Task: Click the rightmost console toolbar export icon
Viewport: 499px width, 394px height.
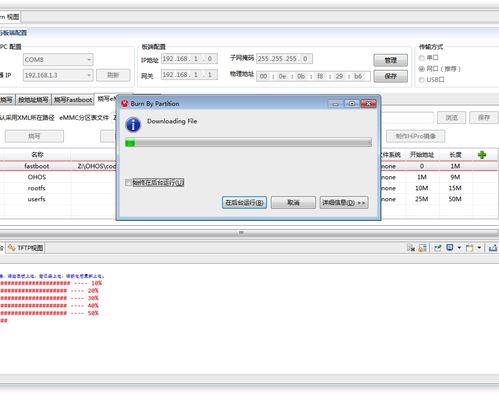Action: 493,248
